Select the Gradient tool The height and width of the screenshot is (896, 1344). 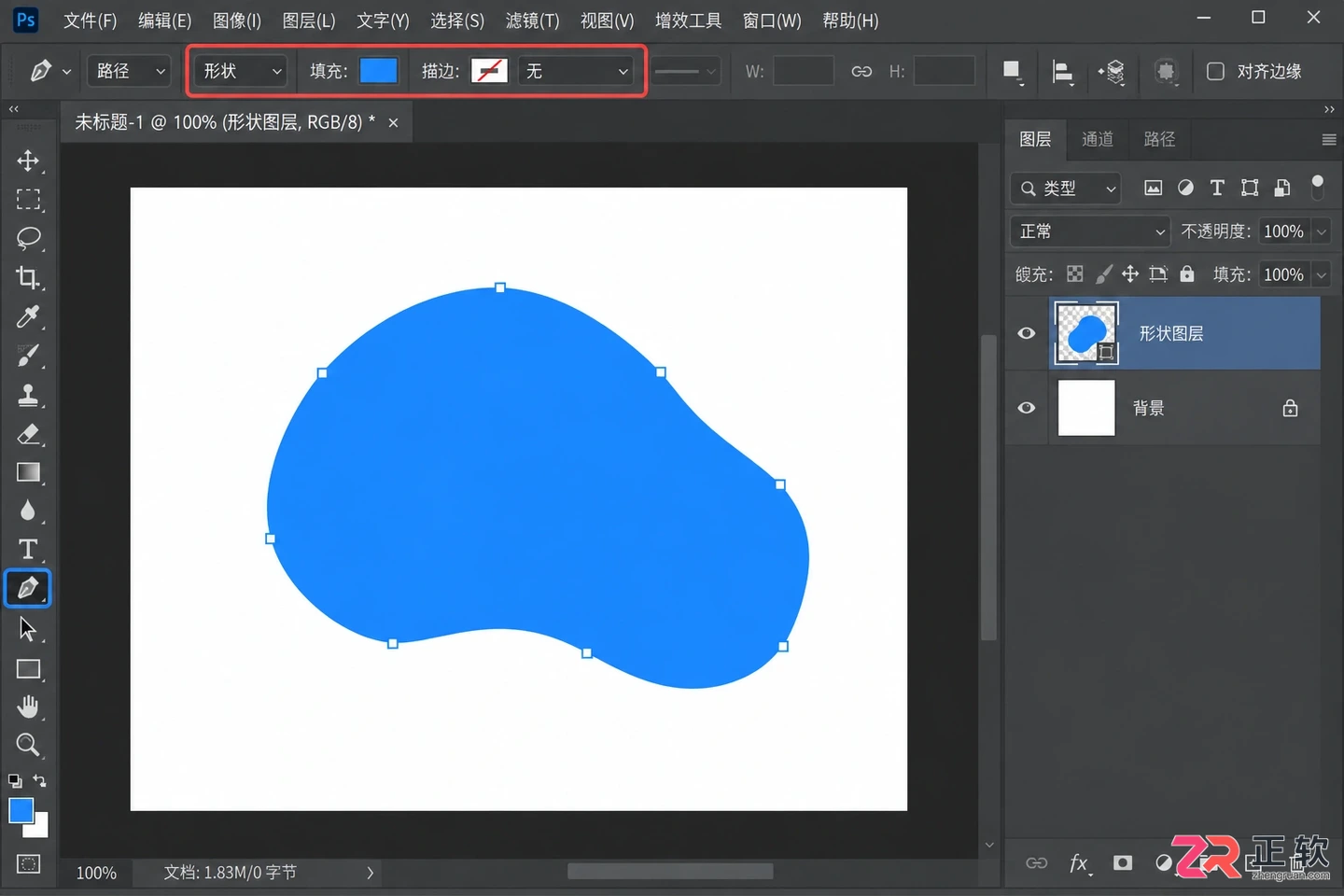coord(28,472)
